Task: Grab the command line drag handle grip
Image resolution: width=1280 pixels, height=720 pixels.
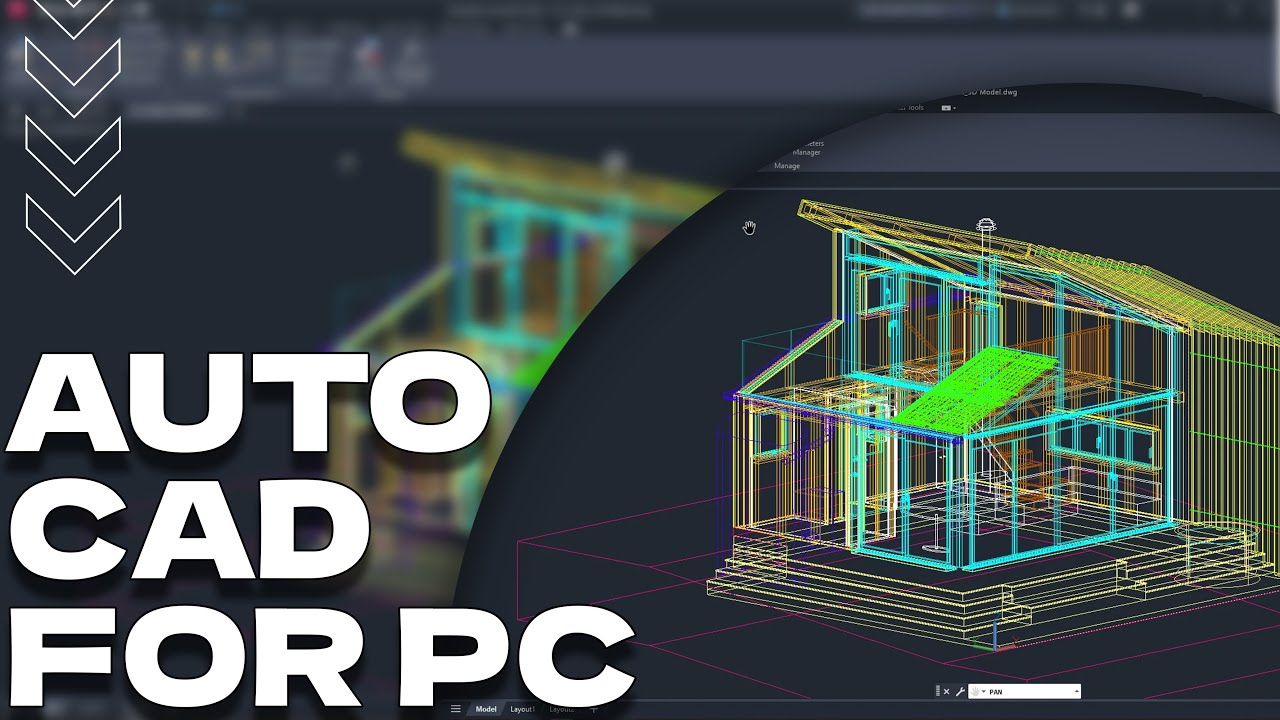Action: [x=938, y=691]
